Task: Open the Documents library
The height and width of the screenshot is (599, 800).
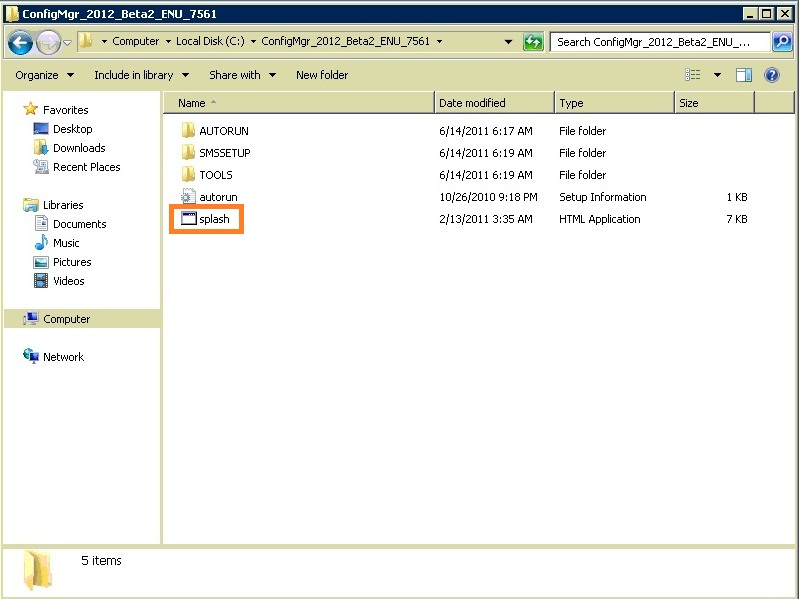Action: click(x=79, y=224)
